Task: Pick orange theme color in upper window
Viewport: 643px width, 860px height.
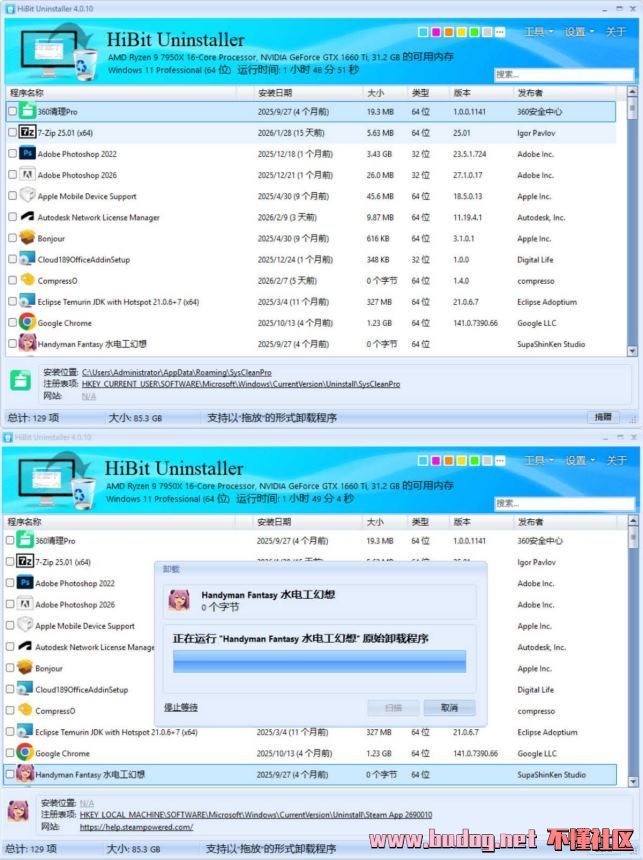Action: coord(448,32)
